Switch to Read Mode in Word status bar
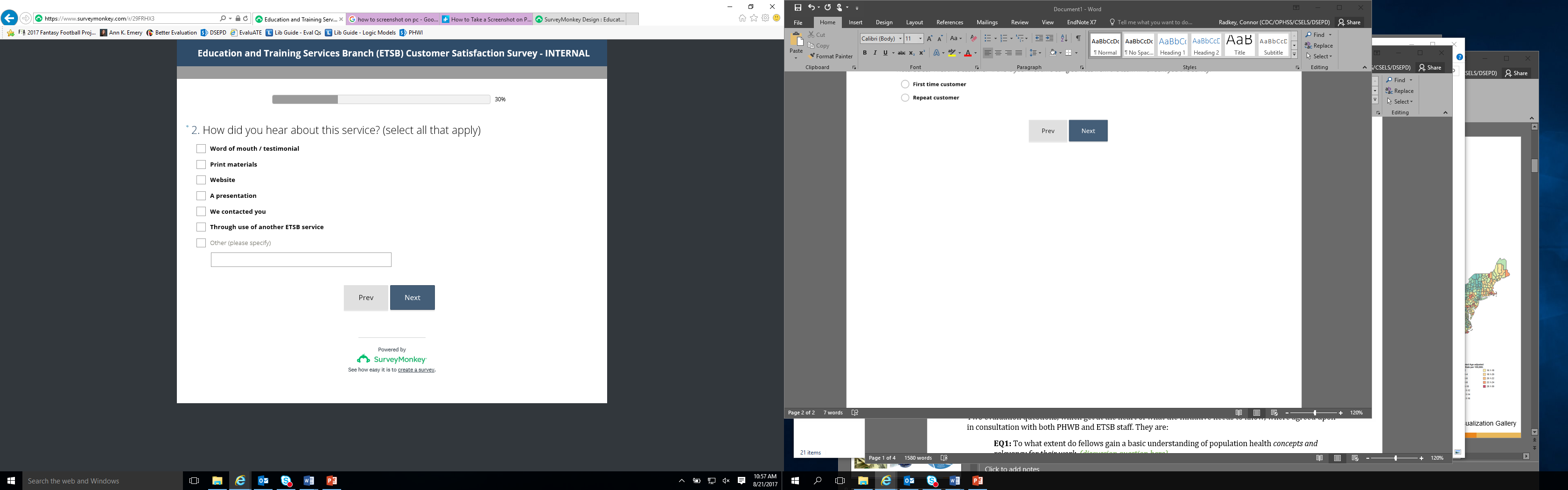Viewport: 1568px width, 490px height. point(1239,413)
